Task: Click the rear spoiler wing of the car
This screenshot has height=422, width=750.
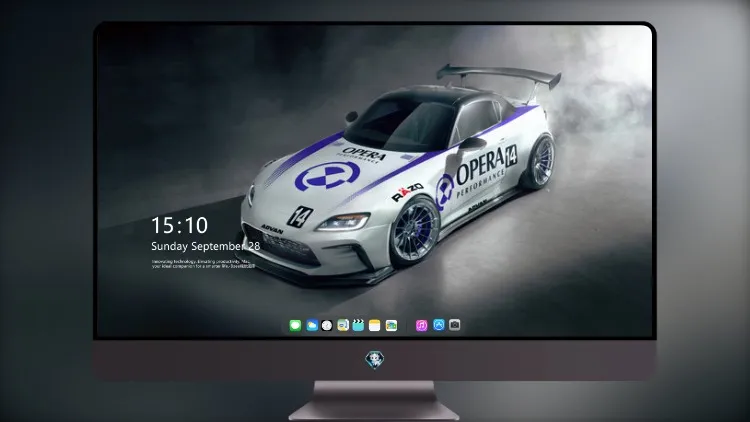Action: [x=499, y=76]
